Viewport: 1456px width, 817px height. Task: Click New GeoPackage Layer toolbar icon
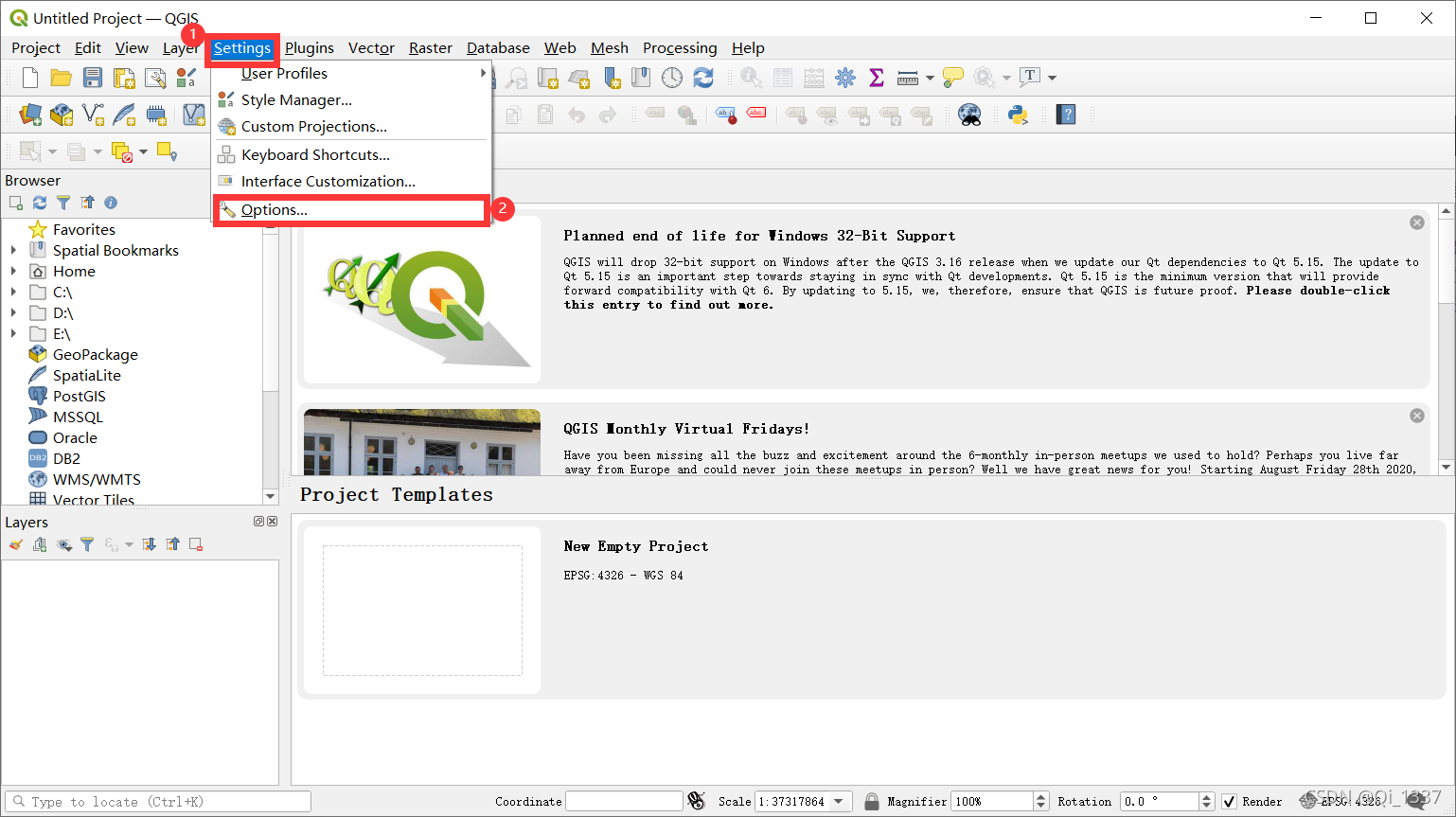pos(62,115)
